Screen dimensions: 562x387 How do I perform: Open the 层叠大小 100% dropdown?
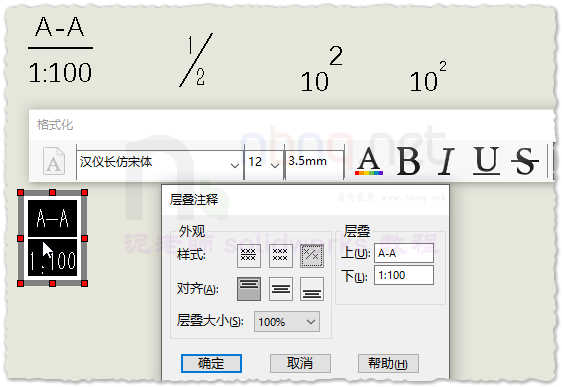click(287, 321)
